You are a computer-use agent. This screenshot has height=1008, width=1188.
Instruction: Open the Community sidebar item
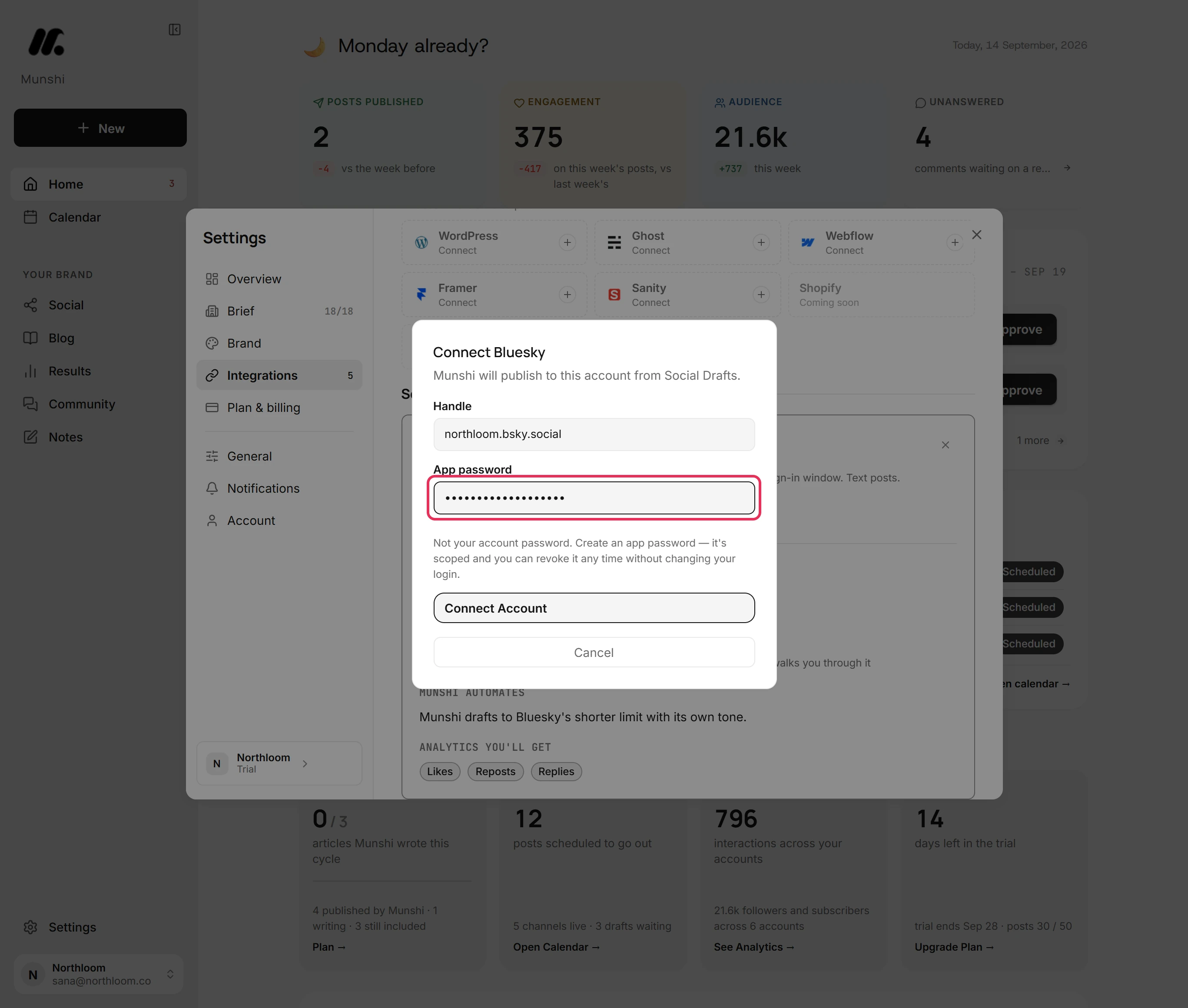pyautogui.click(x=98, y=404)
